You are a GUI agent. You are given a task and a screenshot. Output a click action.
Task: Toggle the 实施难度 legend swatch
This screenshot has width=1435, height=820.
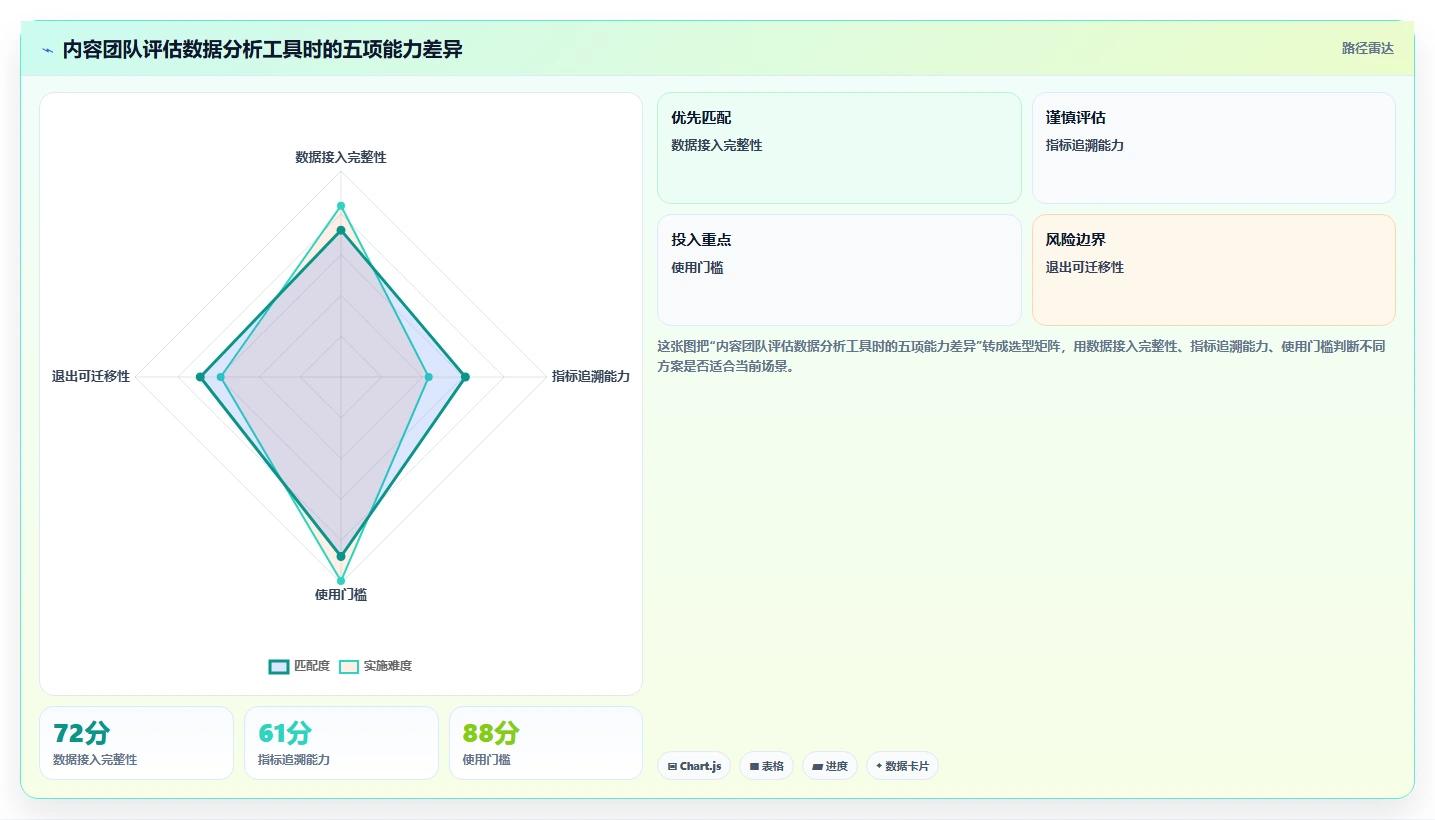pos(349,666)
